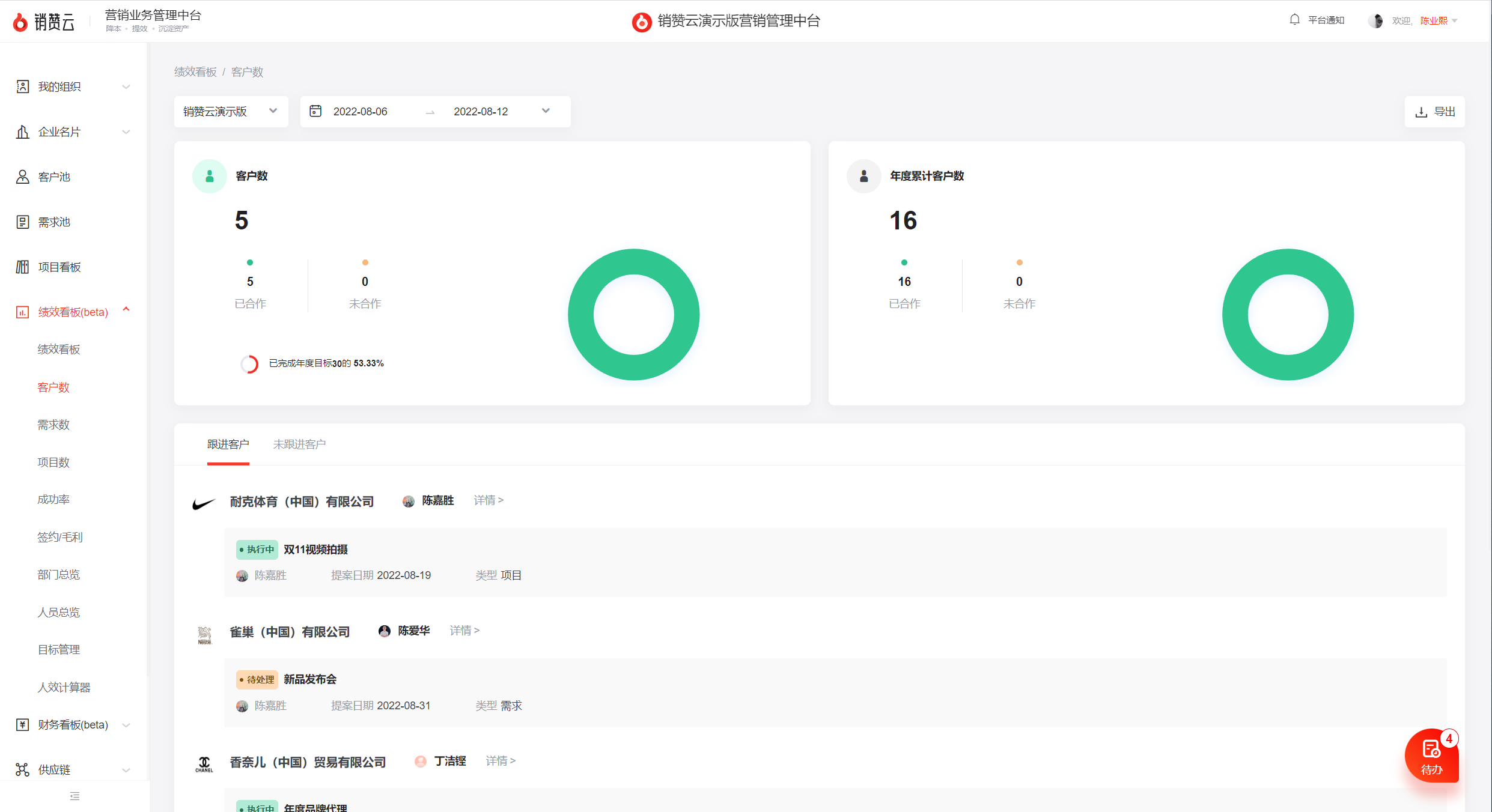Open 客户数 submenu item
The image size is (1492, 812).
click(53, 387)
